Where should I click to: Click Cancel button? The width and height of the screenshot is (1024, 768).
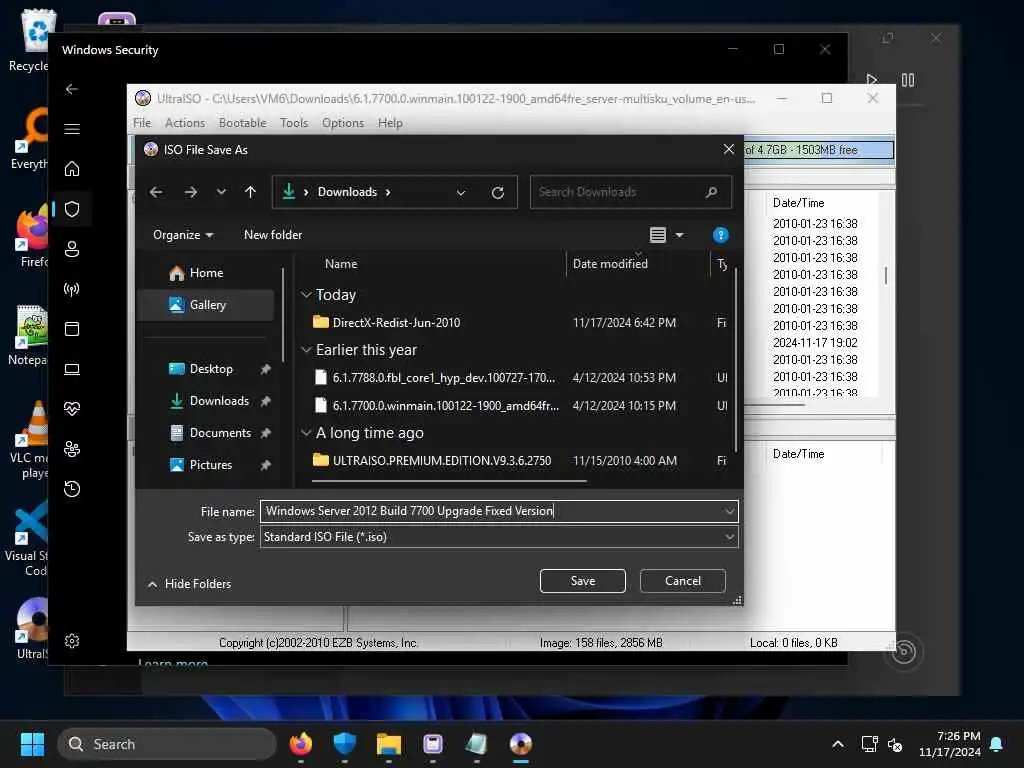(x=682, y=581)
